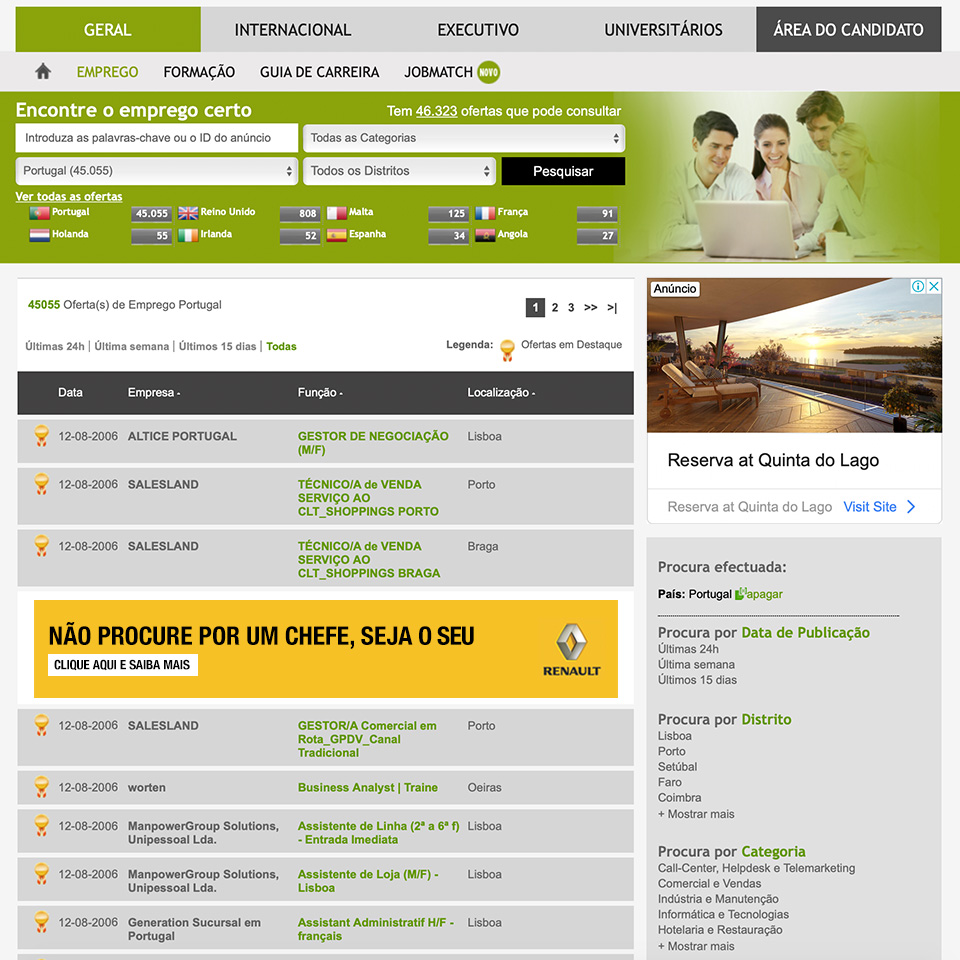This screenshot has height=960, width=960.
Task: Switch to the EXECUTIVO tab
Action: 478,29
